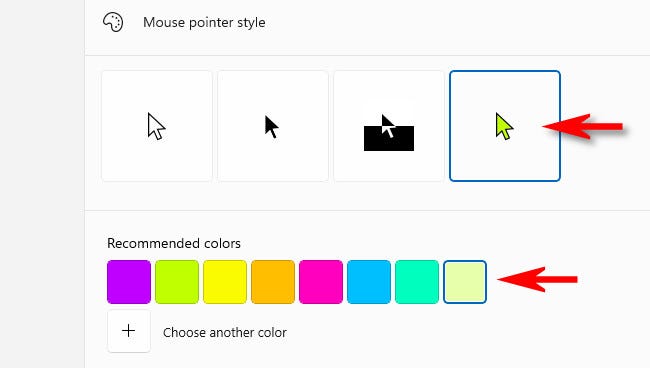Choose the inverted mouse pointer style
Screen dimensions: 650x368
(389, 126)
